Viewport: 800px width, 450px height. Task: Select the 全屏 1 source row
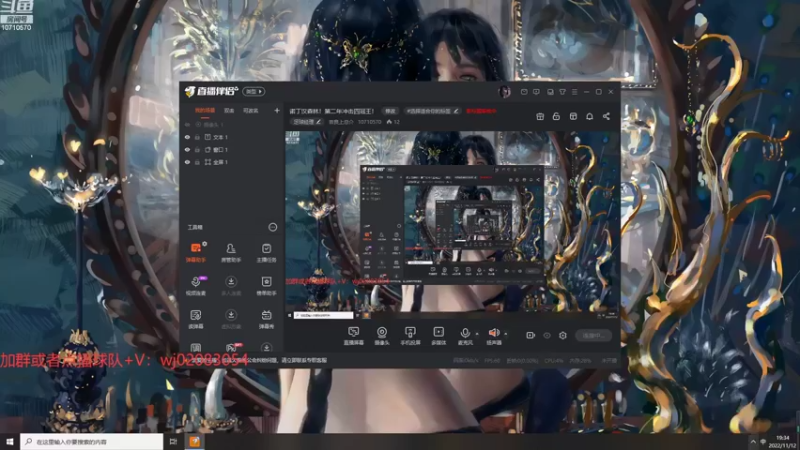click(232, 162)
